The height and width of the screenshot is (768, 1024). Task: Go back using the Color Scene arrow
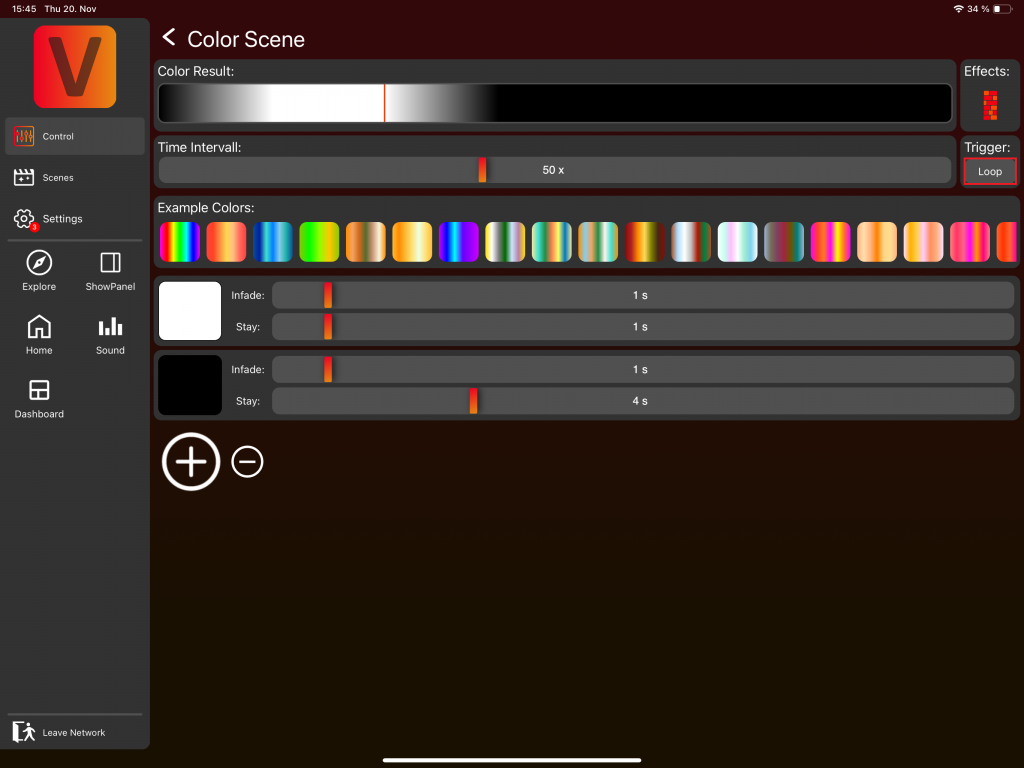[169, 38]
